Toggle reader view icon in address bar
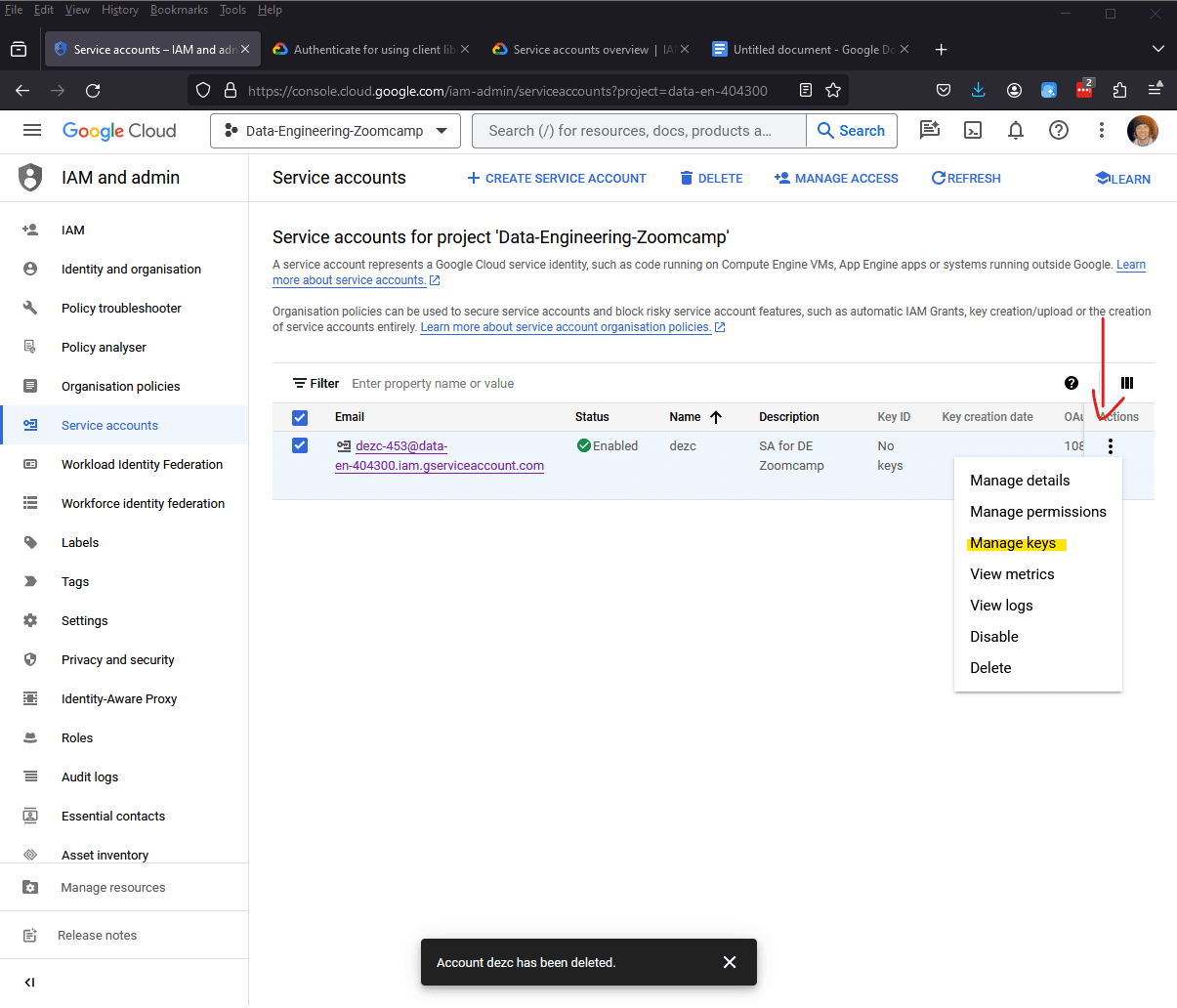 click(806, 90)
